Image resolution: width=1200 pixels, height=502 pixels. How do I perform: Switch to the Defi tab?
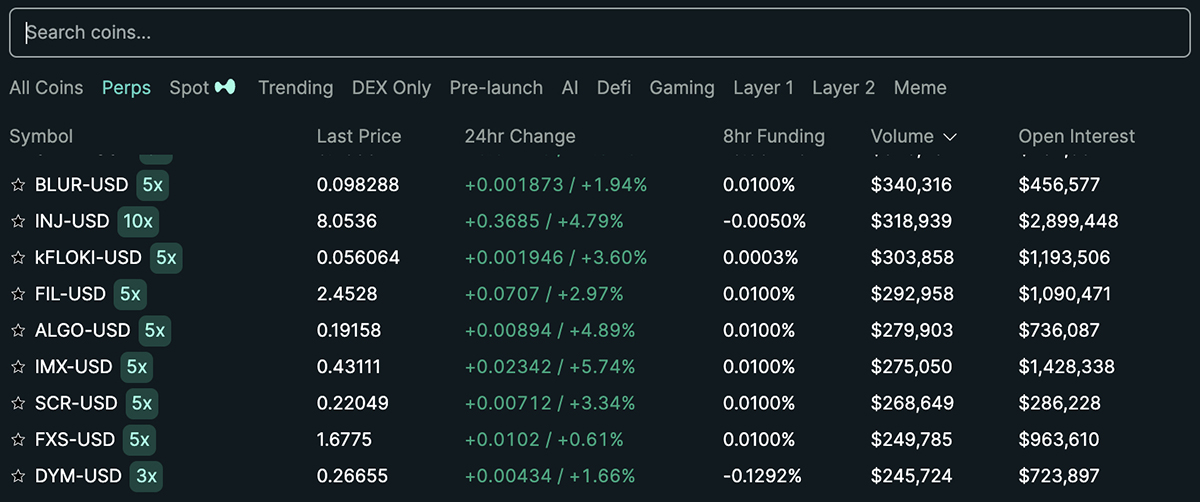click(x=614, y=88)
